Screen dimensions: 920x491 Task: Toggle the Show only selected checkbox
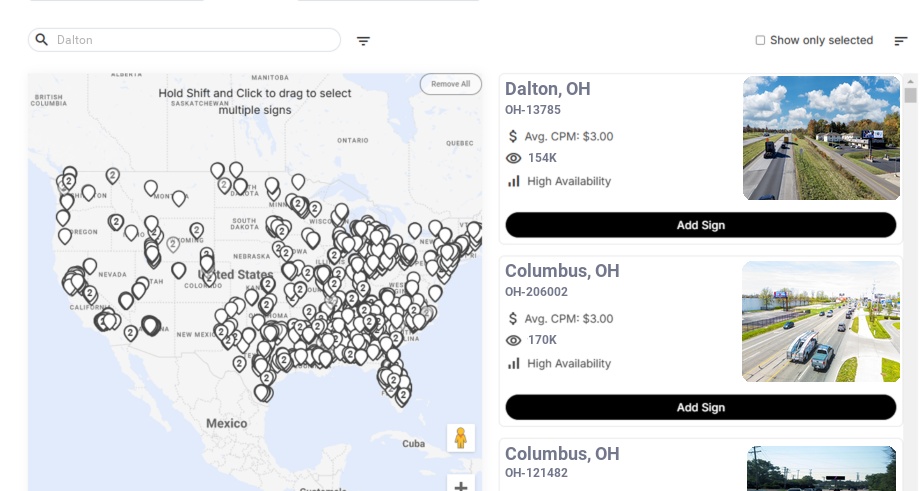tap(760, 41)
